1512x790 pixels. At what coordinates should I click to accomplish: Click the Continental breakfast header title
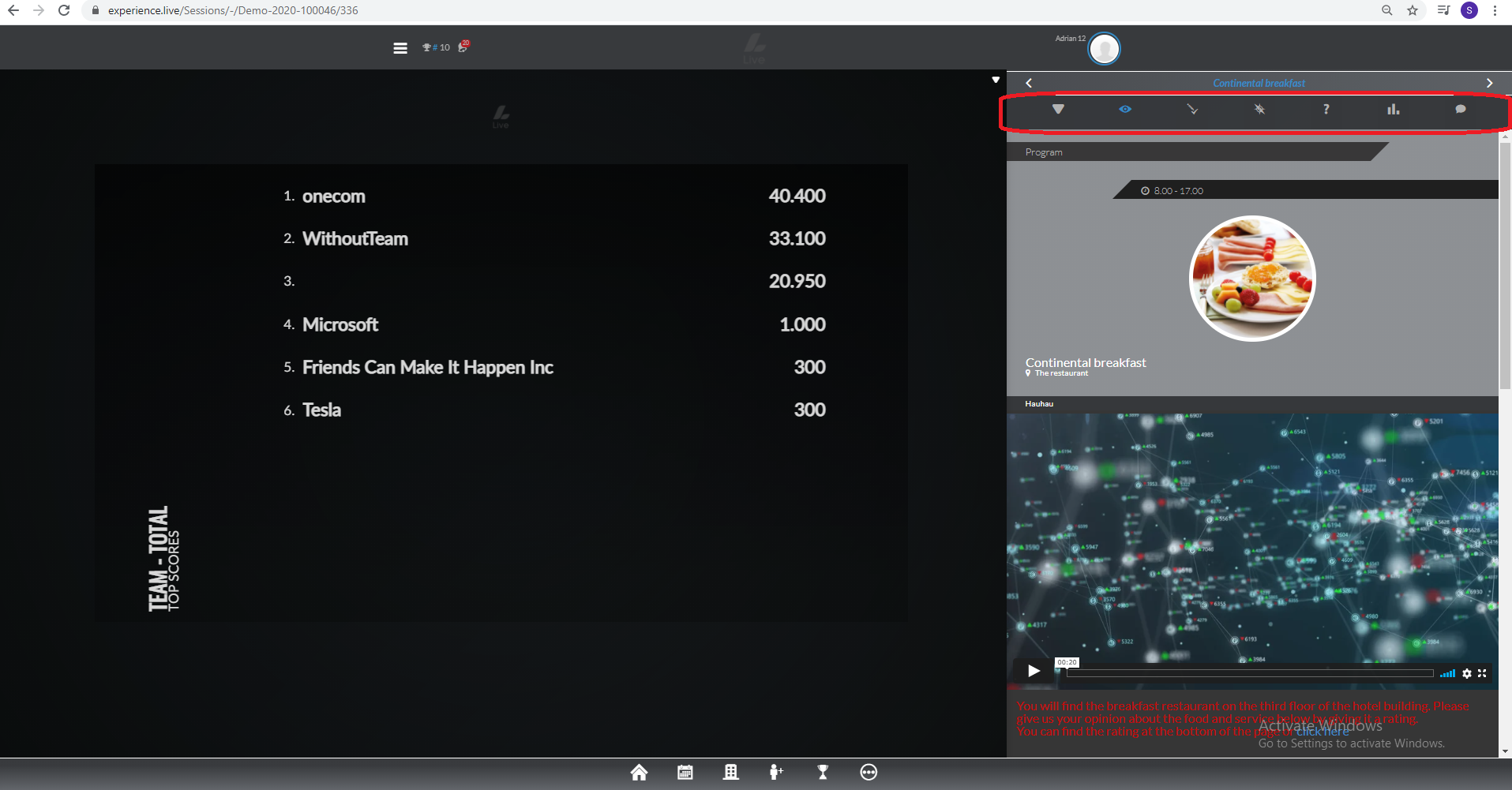[x=1259, y=83]
